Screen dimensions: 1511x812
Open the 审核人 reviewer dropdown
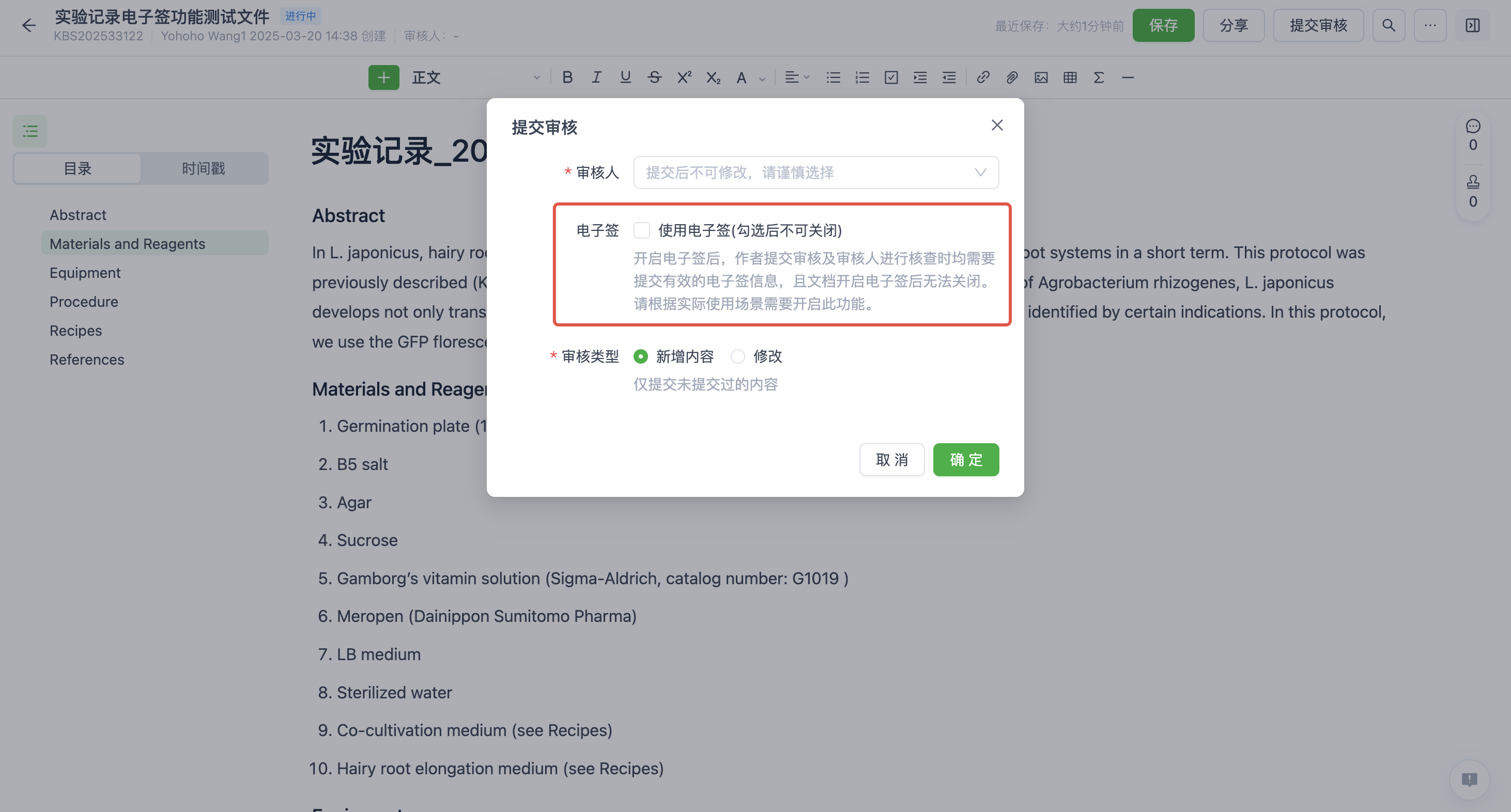point(815,173)
